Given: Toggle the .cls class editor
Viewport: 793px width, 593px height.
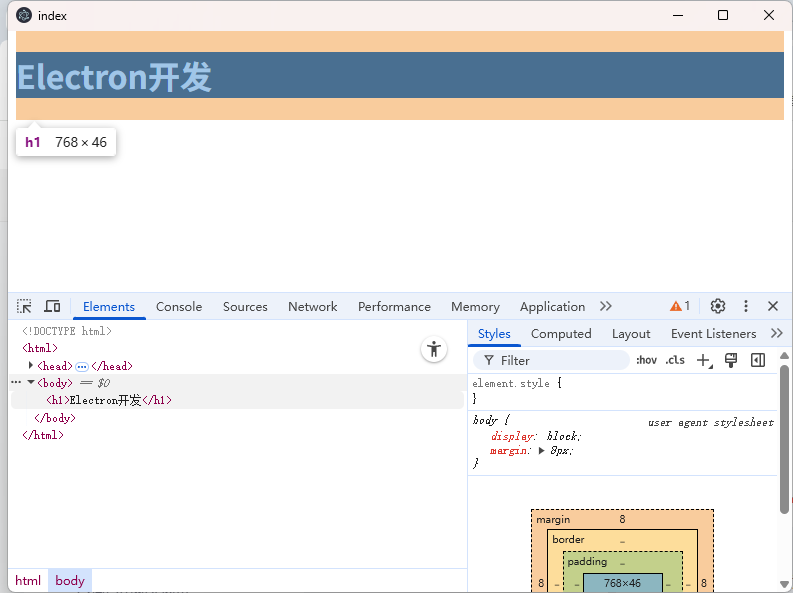Looking at the screenshot, I should (675, 360).
